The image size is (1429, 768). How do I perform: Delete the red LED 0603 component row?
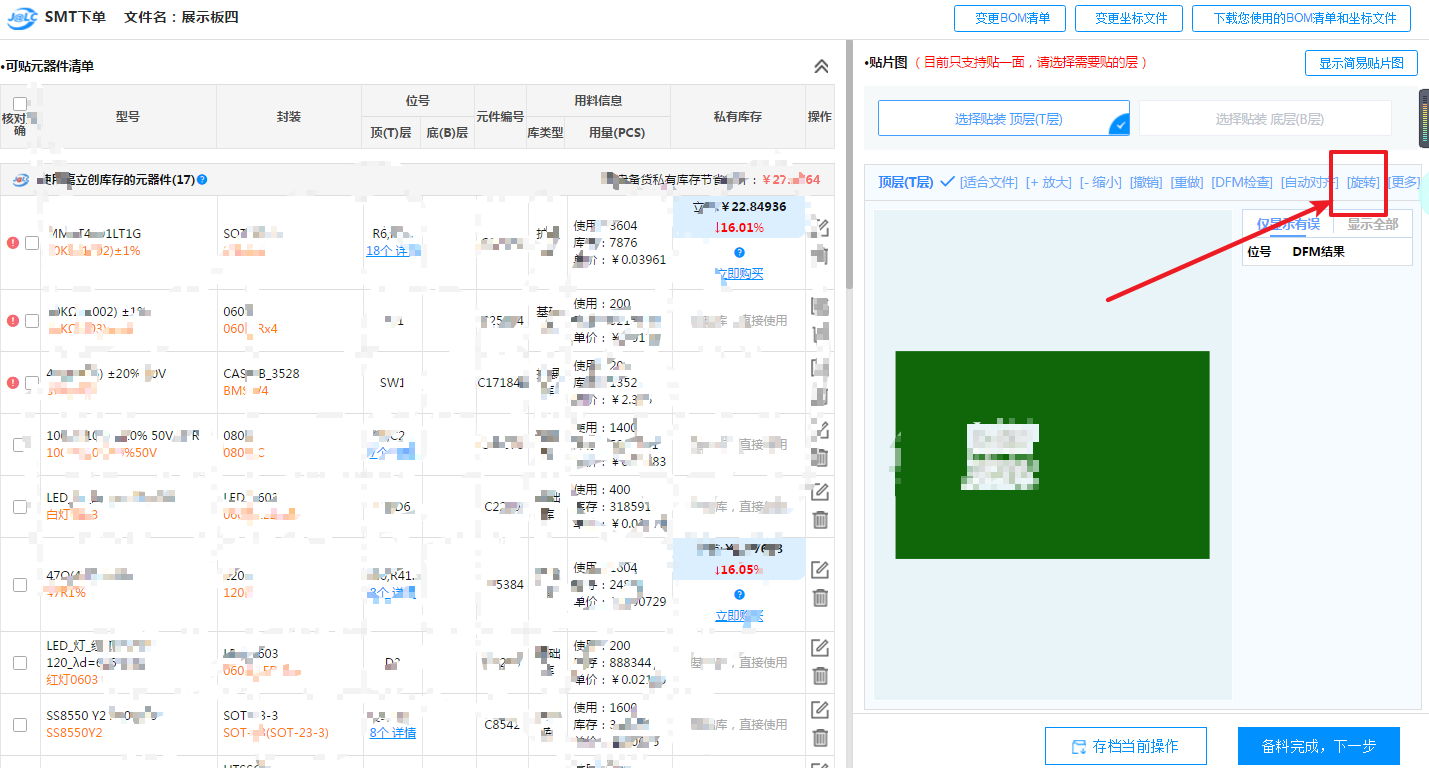click(820, 676)
